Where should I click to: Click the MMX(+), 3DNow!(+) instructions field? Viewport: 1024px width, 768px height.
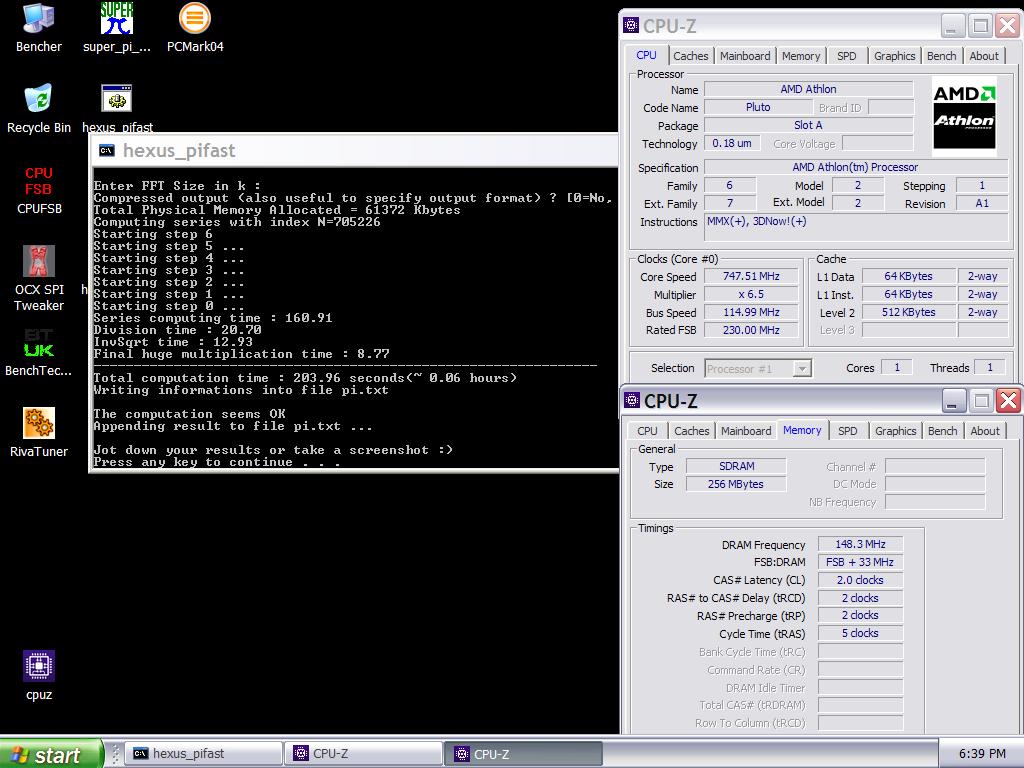856,228
